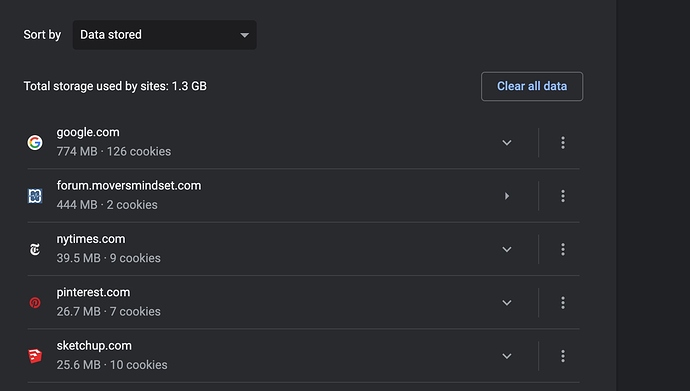
Task: Open more actions menu for pinterest.com
Action: point(563,303)
